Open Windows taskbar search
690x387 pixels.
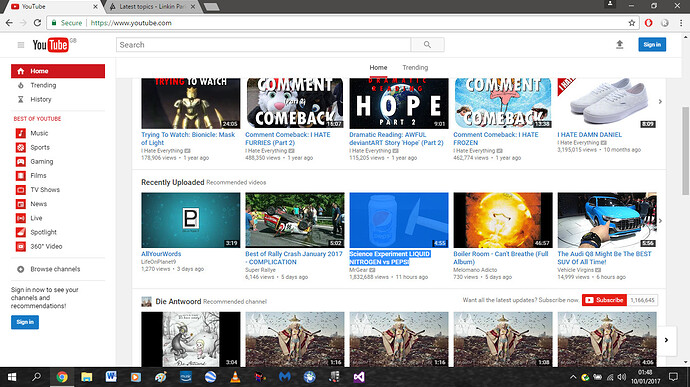(37, 377)
